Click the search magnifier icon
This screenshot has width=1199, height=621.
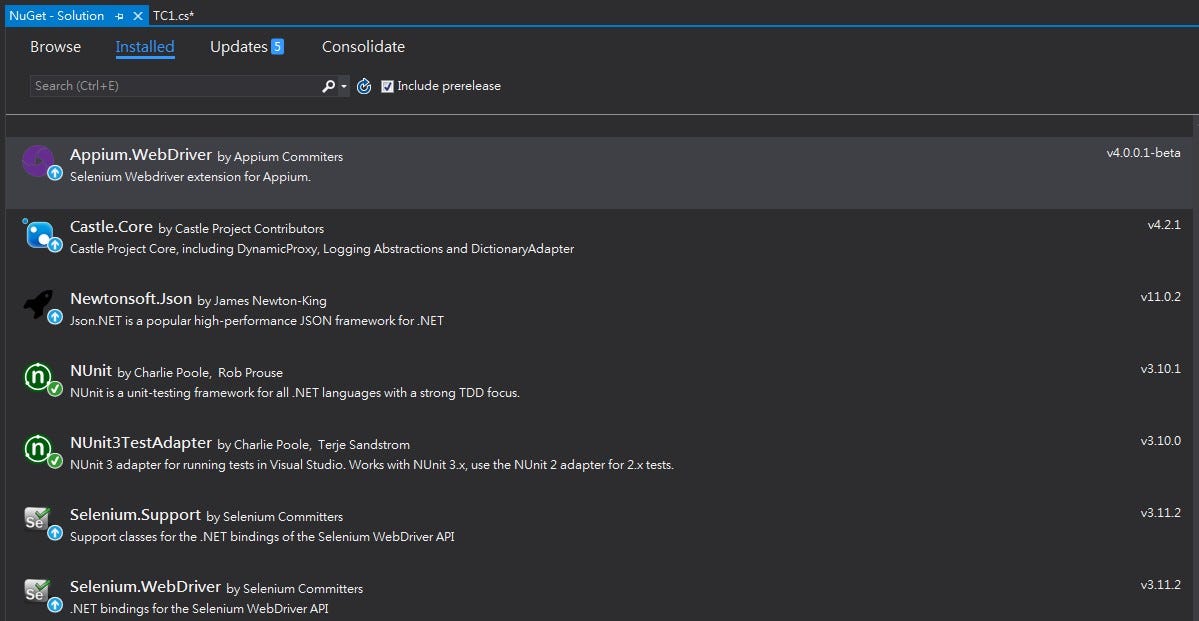pyautogui.click(x=327, y=86)
